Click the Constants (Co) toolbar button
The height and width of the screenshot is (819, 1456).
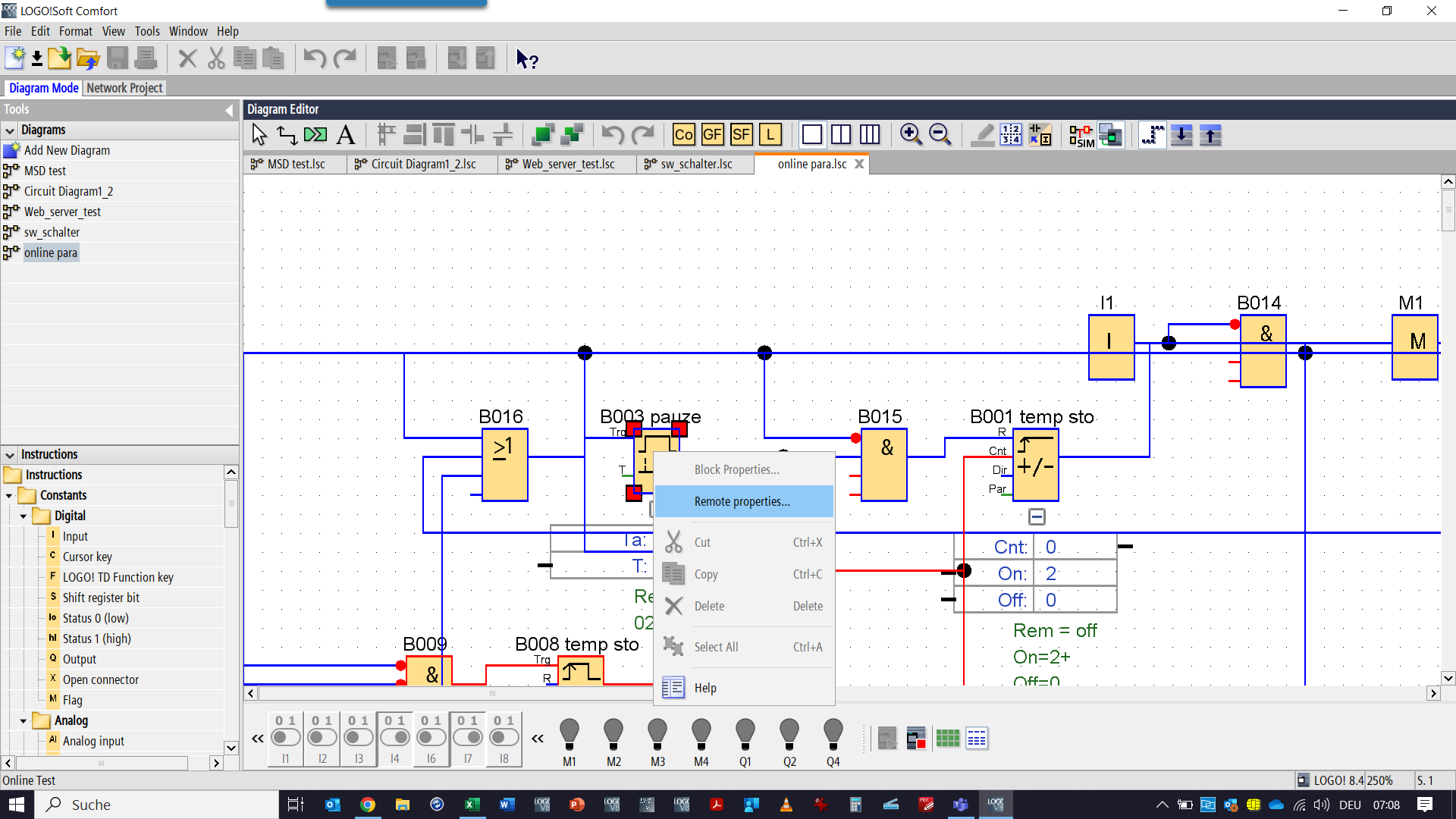683,135
